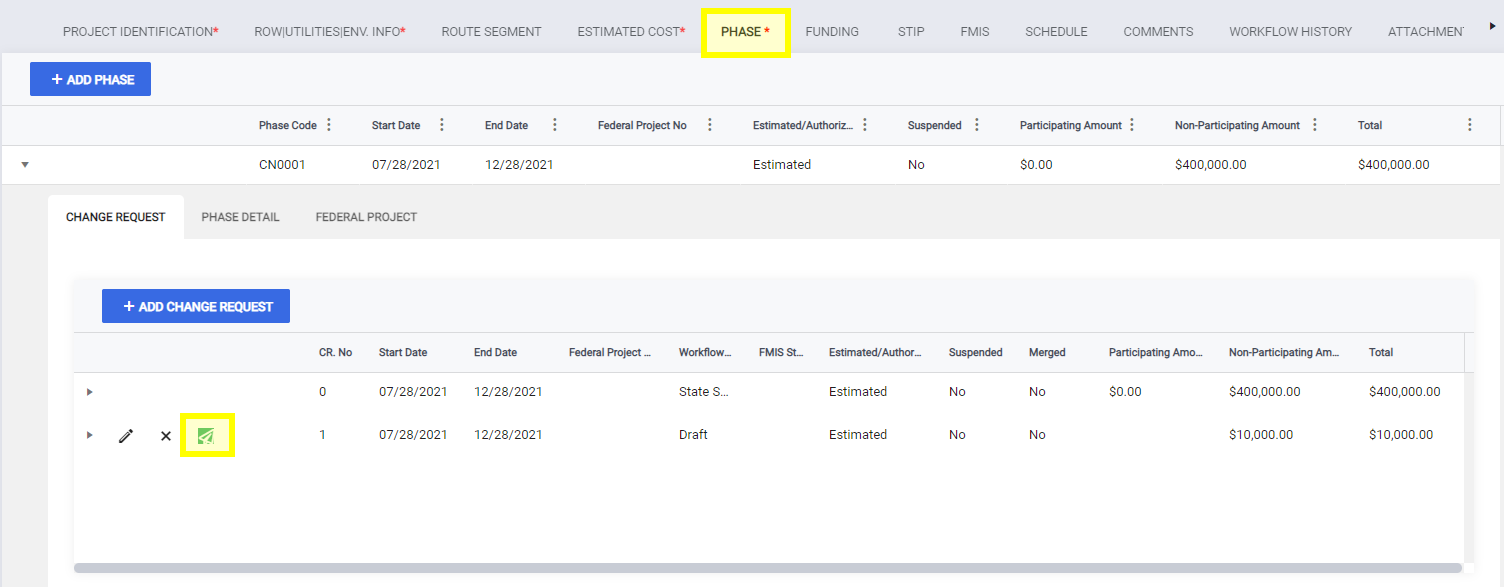Click Draft workflow status cell
Viewport: 1504px width, 587px height.
pyautogui.click(x=693, y=435)
